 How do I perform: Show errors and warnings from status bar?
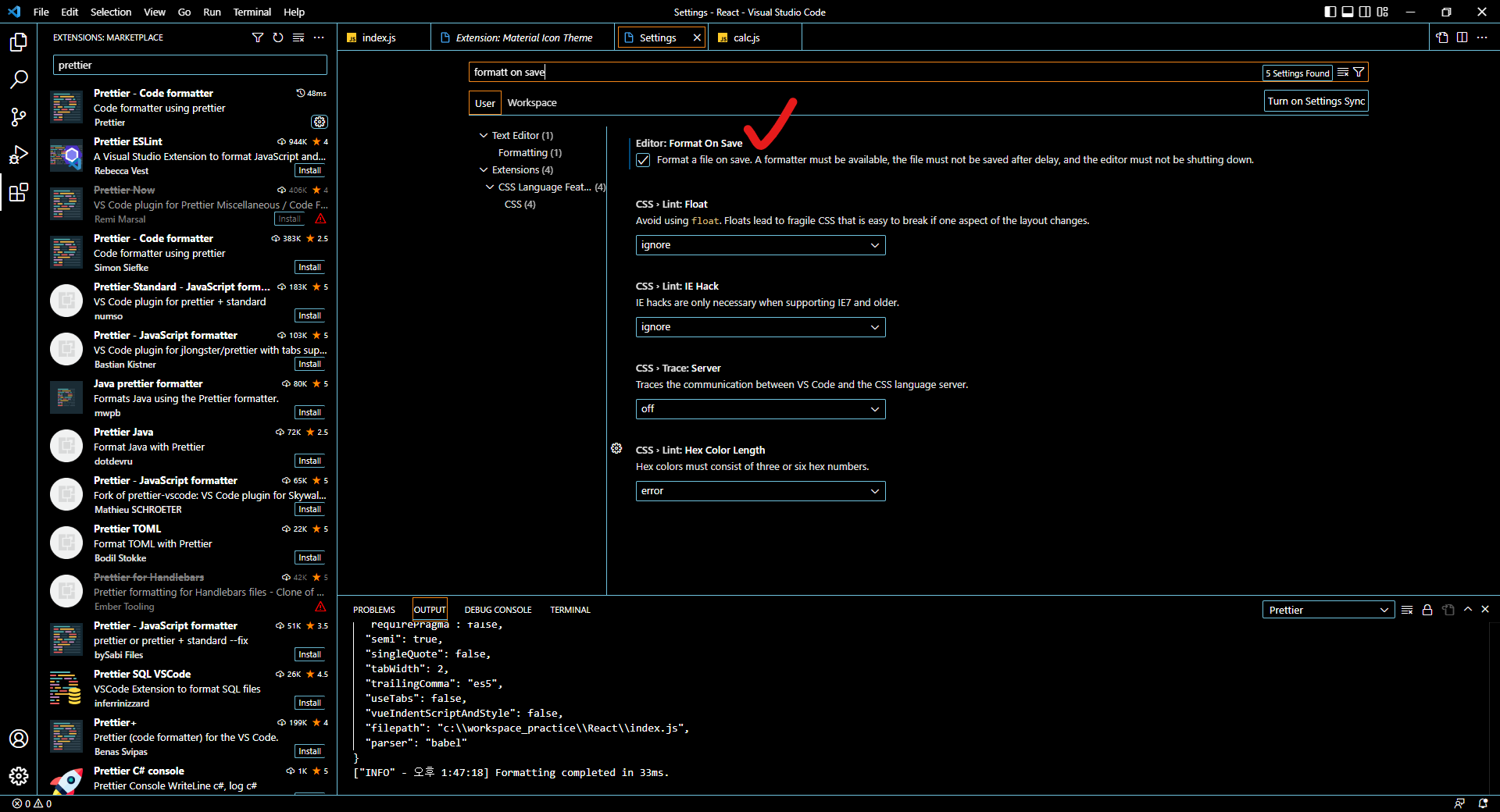coord(32,803)
